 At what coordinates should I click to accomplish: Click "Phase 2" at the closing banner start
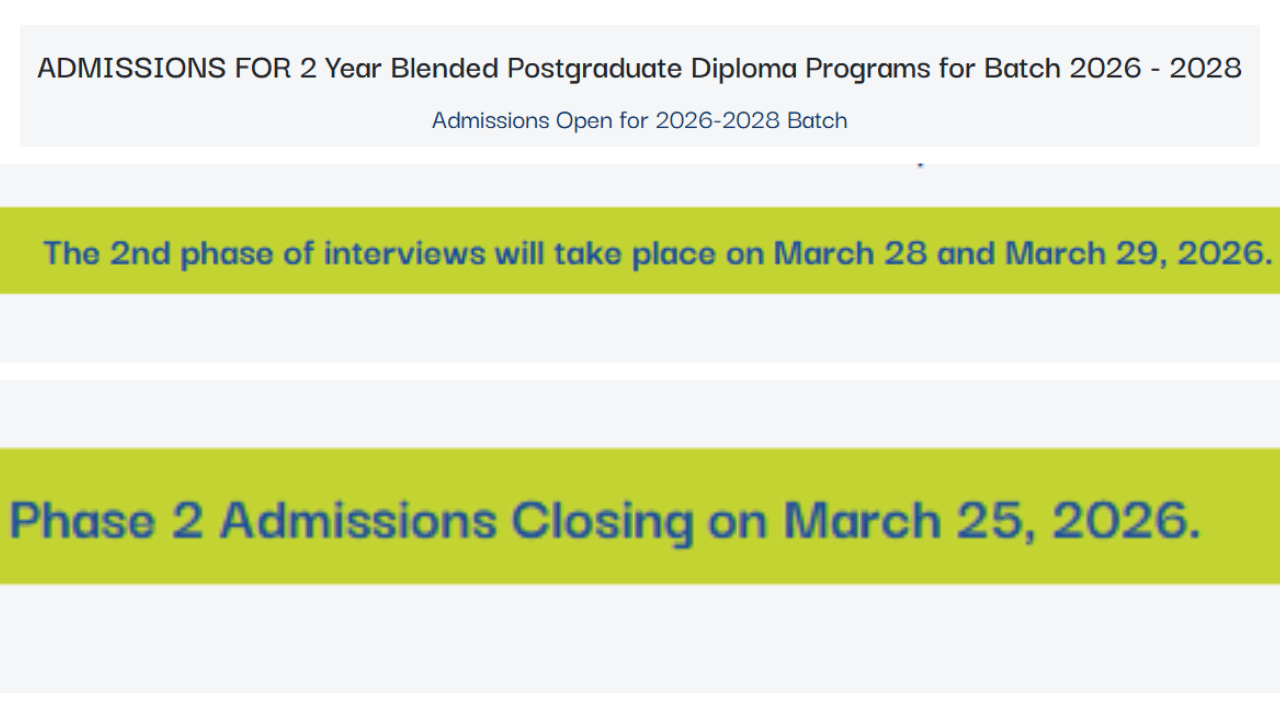pos(105,521)
